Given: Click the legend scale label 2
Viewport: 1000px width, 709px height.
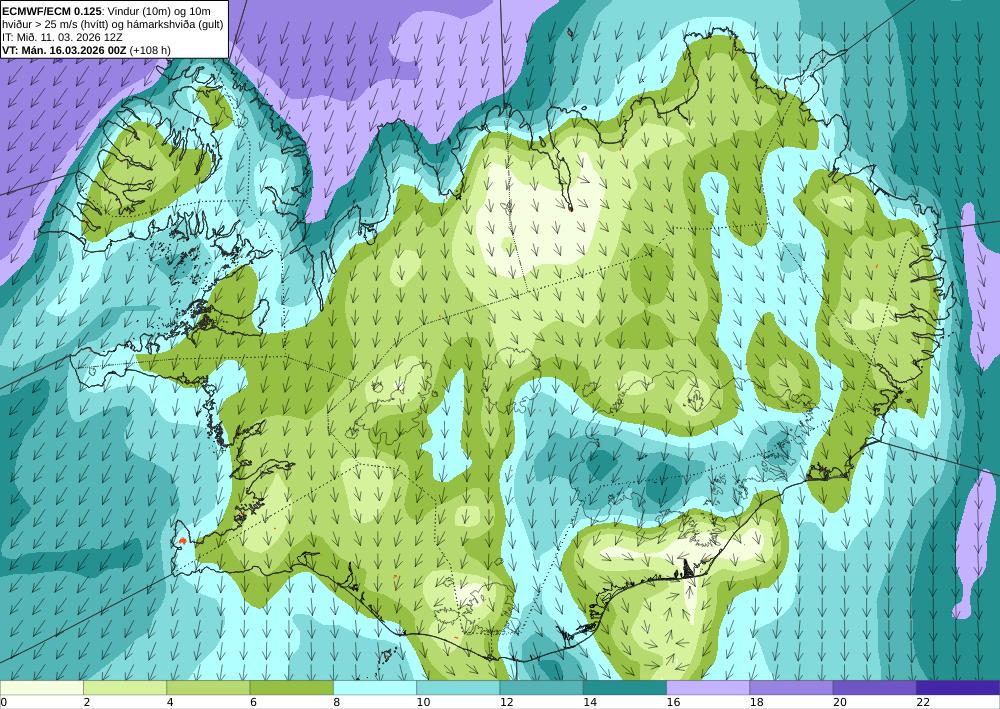Looking at the screenshot, I should (x=87, y=702).
